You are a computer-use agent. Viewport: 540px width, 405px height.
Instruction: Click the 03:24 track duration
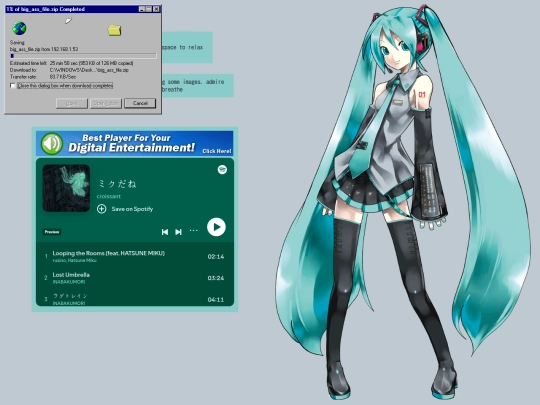pos(216,278)
